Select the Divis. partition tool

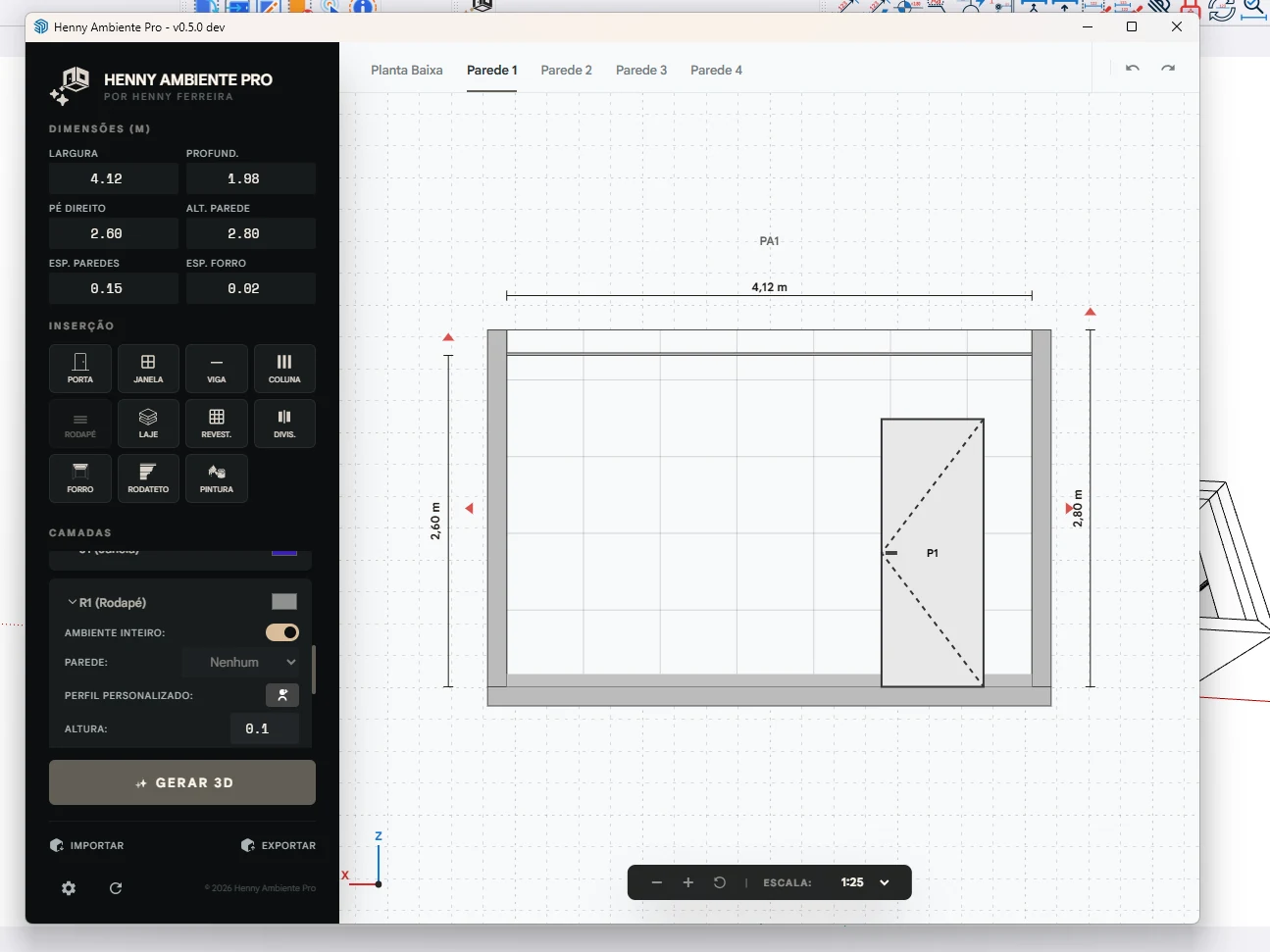pyautogui.click(x=284, y=424)
